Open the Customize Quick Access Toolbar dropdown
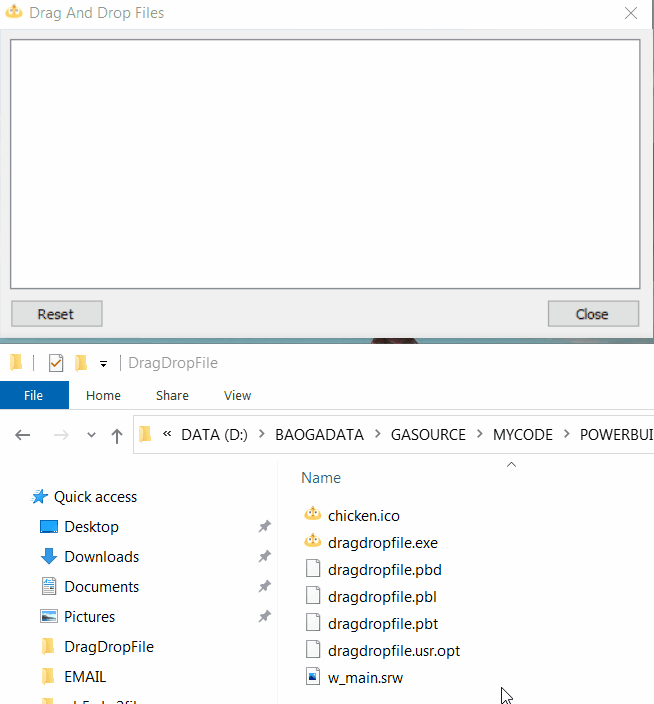The width and height of the screenshot is (654, 704). point(103,364)
